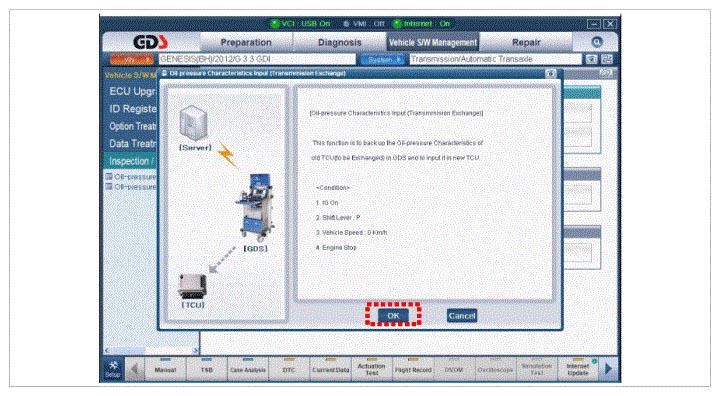Click the window layout icon right of camera

point(607,59)
